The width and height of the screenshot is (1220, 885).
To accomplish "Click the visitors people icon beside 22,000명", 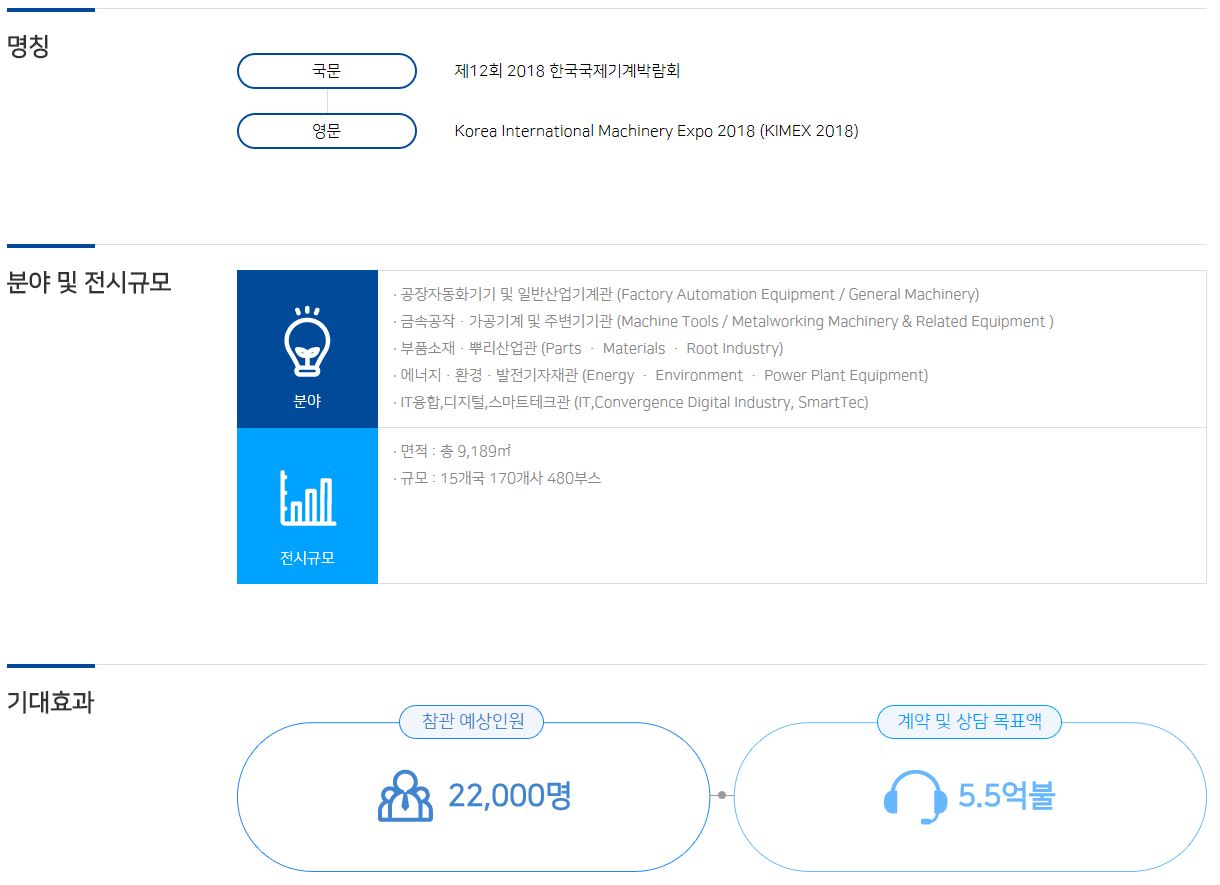I will tap(406, 796).
